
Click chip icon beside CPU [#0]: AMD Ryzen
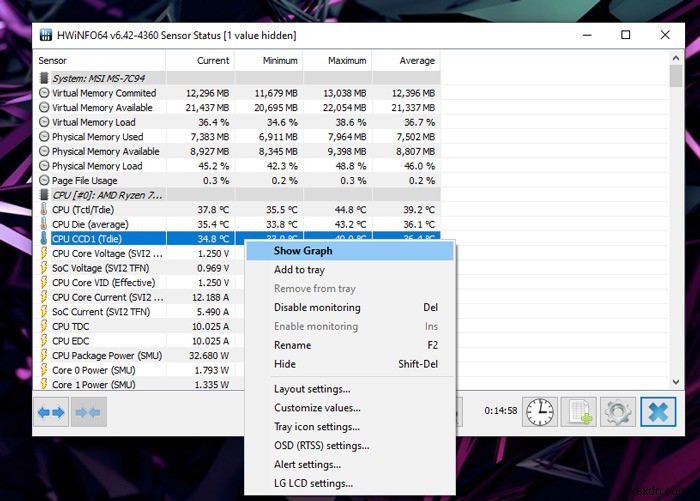click(44, 195)
